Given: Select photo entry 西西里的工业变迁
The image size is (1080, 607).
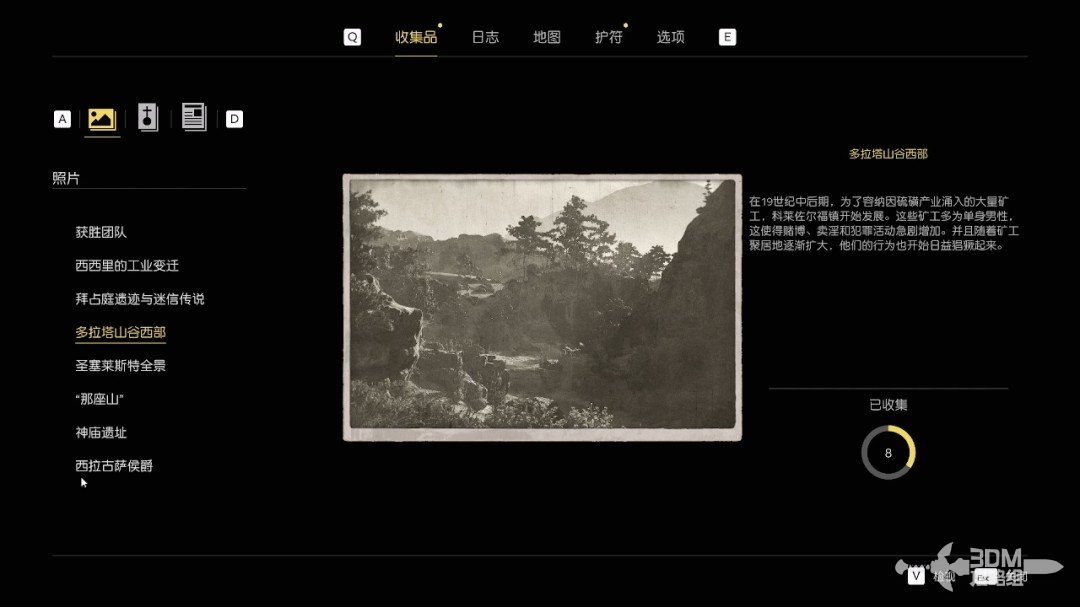Looking at the screenshot, I should (x=127, y=265).
